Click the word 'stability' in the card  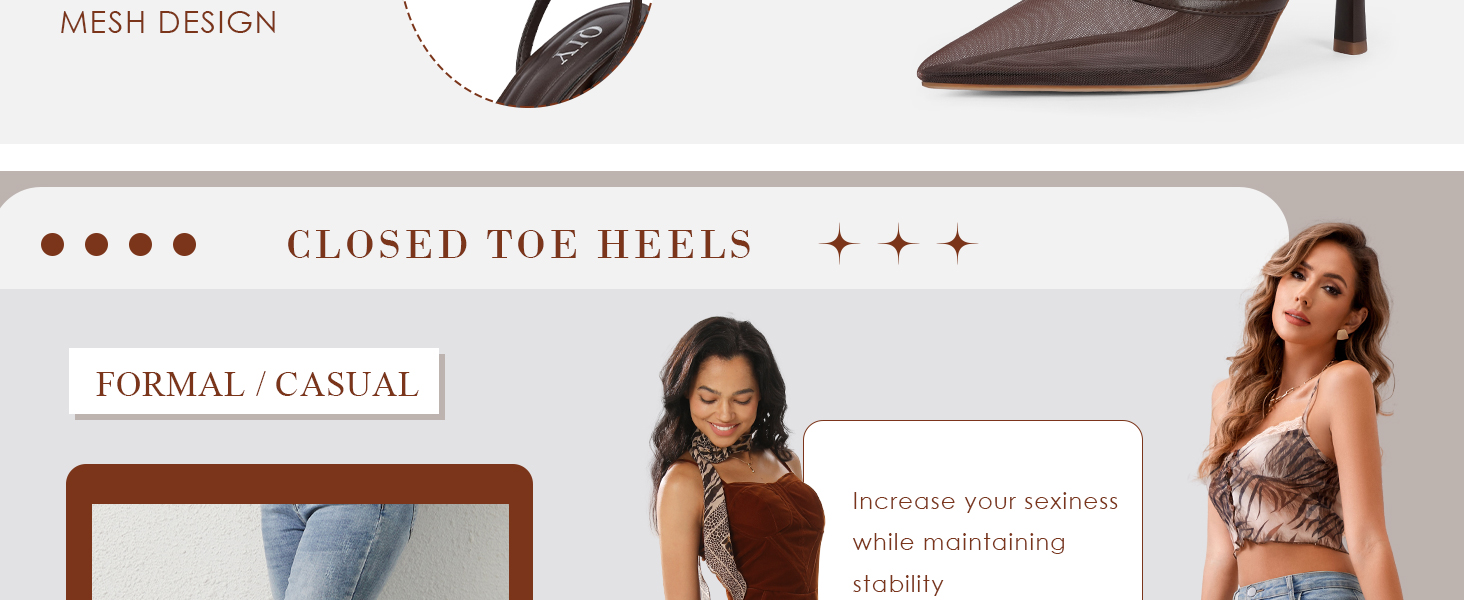898,584
